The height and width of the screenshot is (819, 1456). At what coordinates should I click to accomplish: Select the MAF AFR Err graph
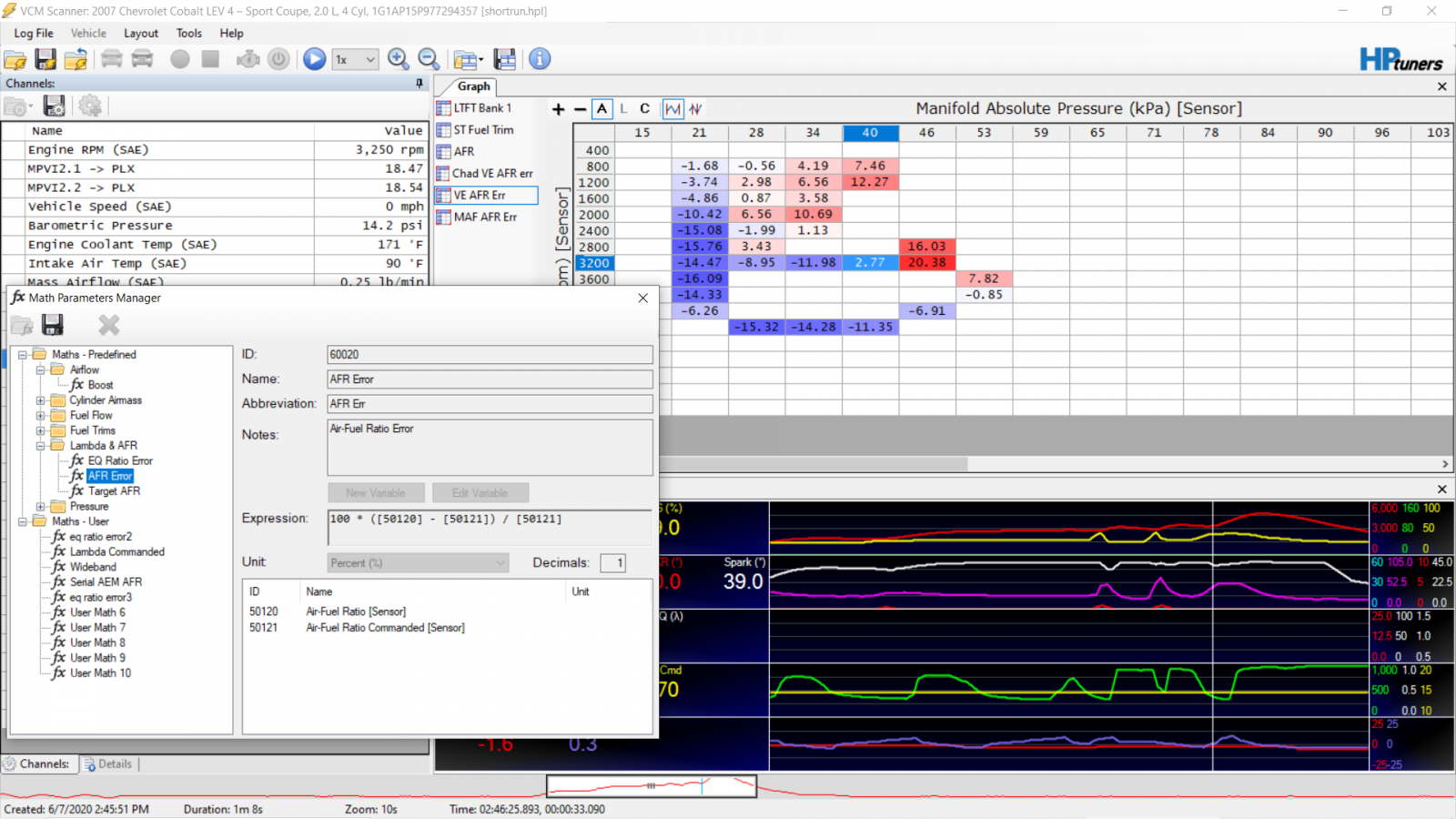(485, 217)
